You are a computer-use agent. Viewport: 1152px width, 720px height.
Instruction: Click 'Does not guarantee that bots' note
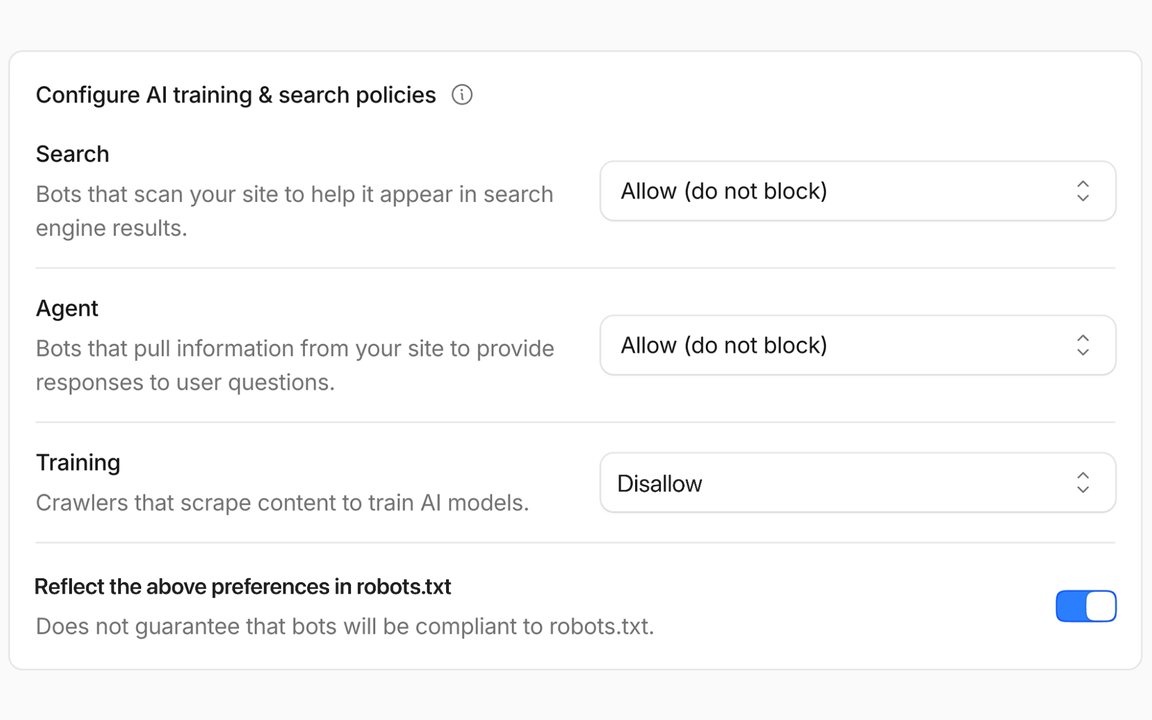tap(345, 626)
